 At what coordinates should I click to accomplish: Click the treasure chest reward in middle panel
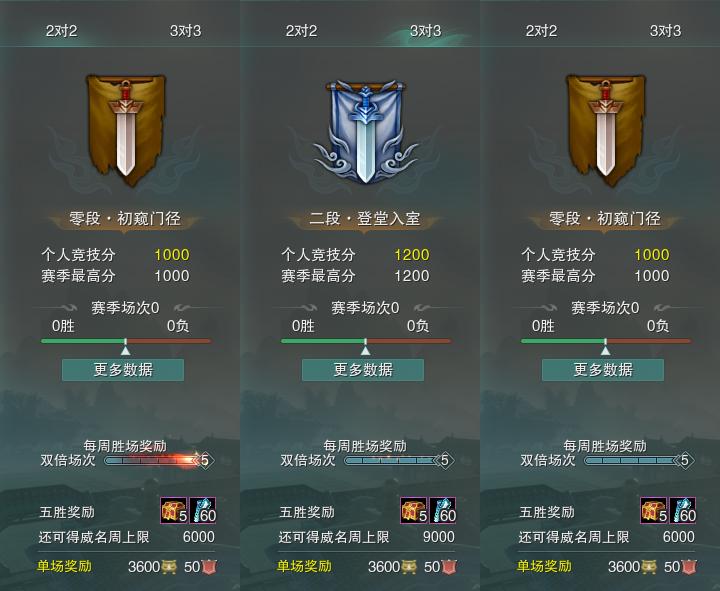click(x=414, y=510)
